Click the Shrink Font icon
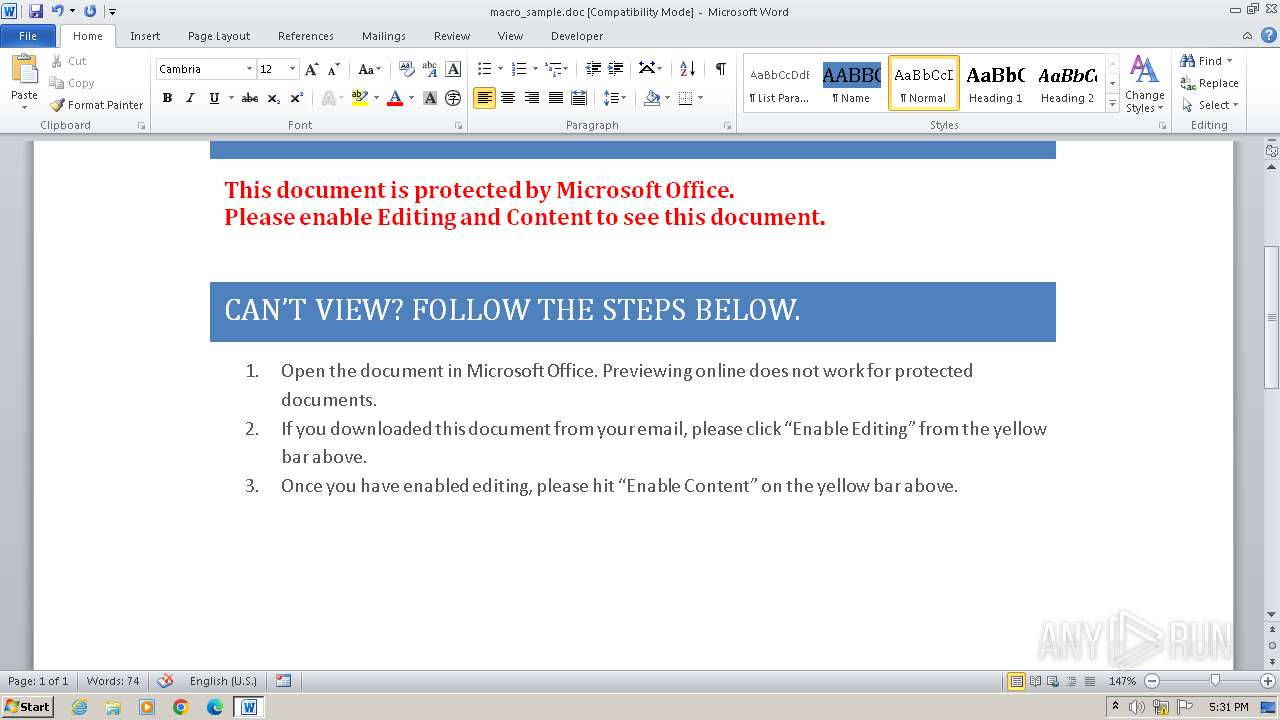The width and height of the screenshot is (1280, 720). [x=334, y=69]
